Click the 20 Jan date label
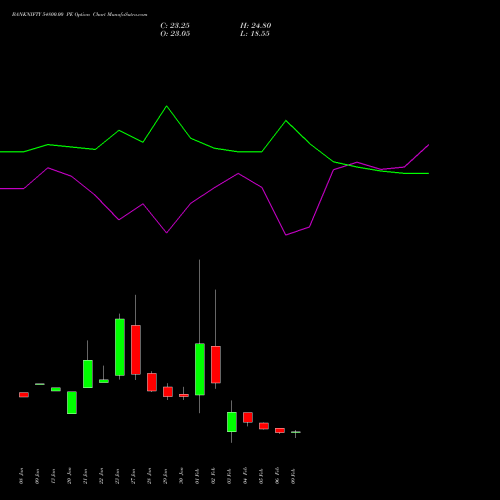Image resolution: width=500 pixels, height=500 pixels. pos(70,476)
